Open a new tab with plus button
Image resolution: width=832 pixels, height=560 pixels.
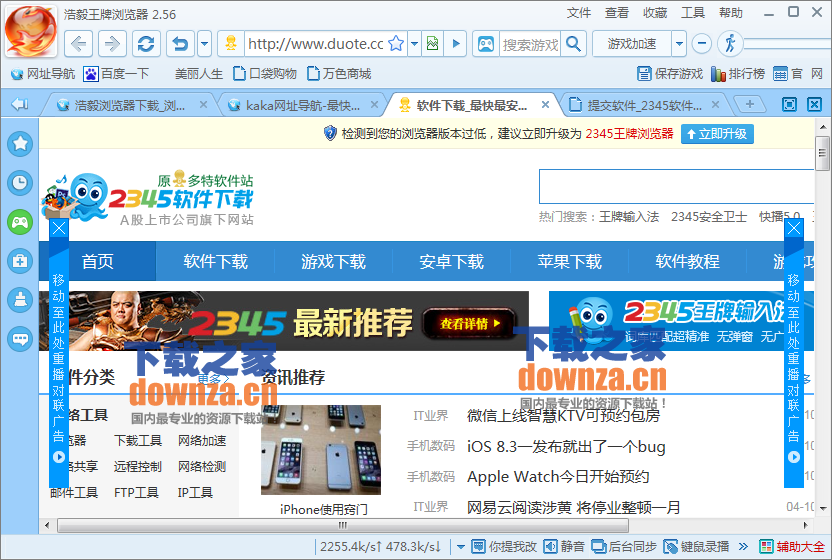click(749, 104)
